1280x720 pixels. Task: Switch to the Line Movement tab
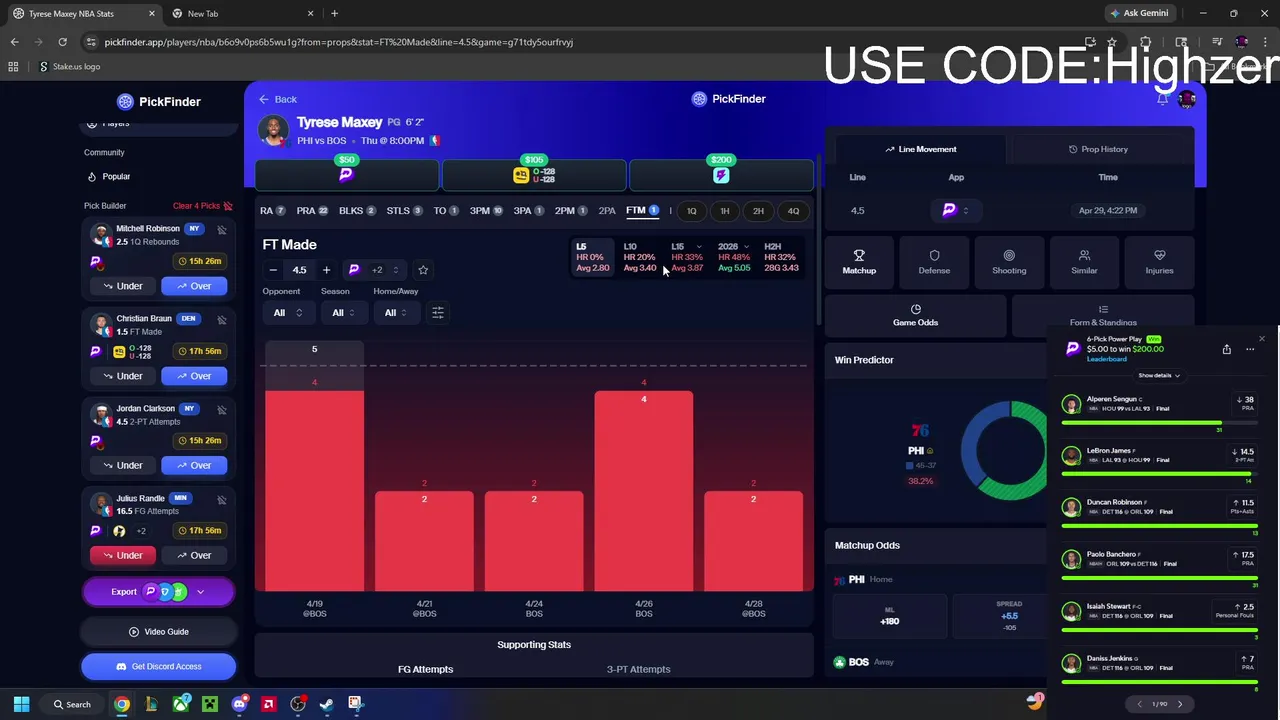click(920, 149)
